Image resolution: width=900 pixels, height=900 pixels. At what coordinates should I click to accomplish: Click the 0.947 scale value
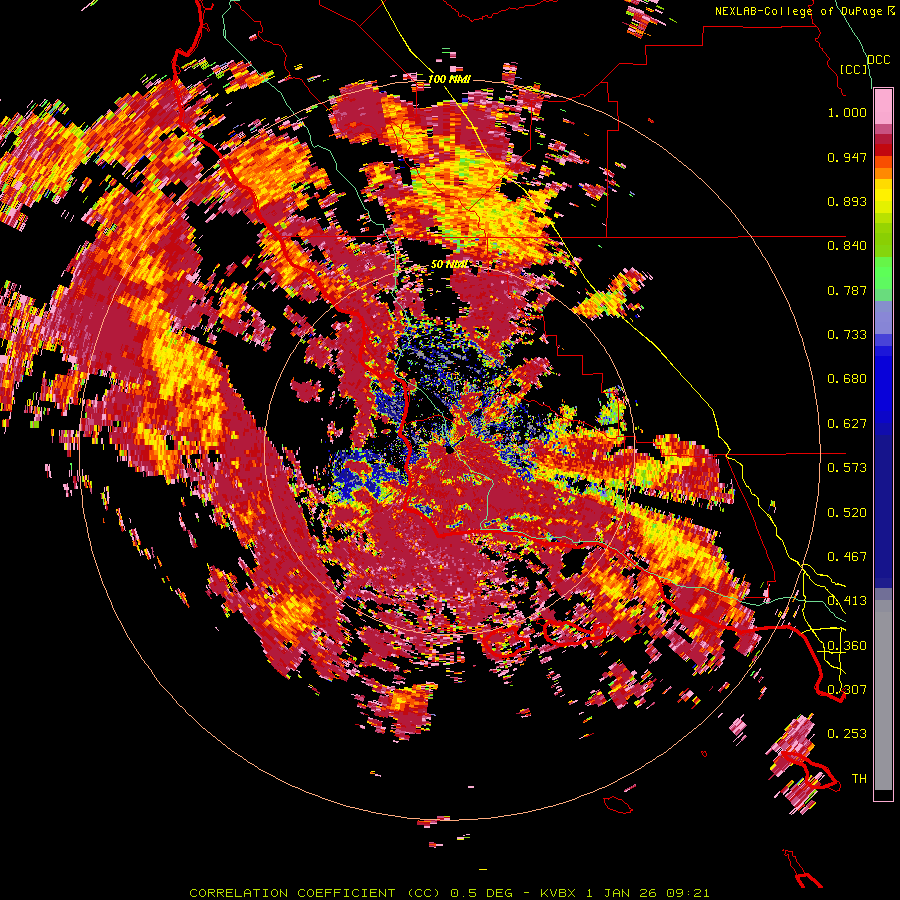tap(847, 157)
